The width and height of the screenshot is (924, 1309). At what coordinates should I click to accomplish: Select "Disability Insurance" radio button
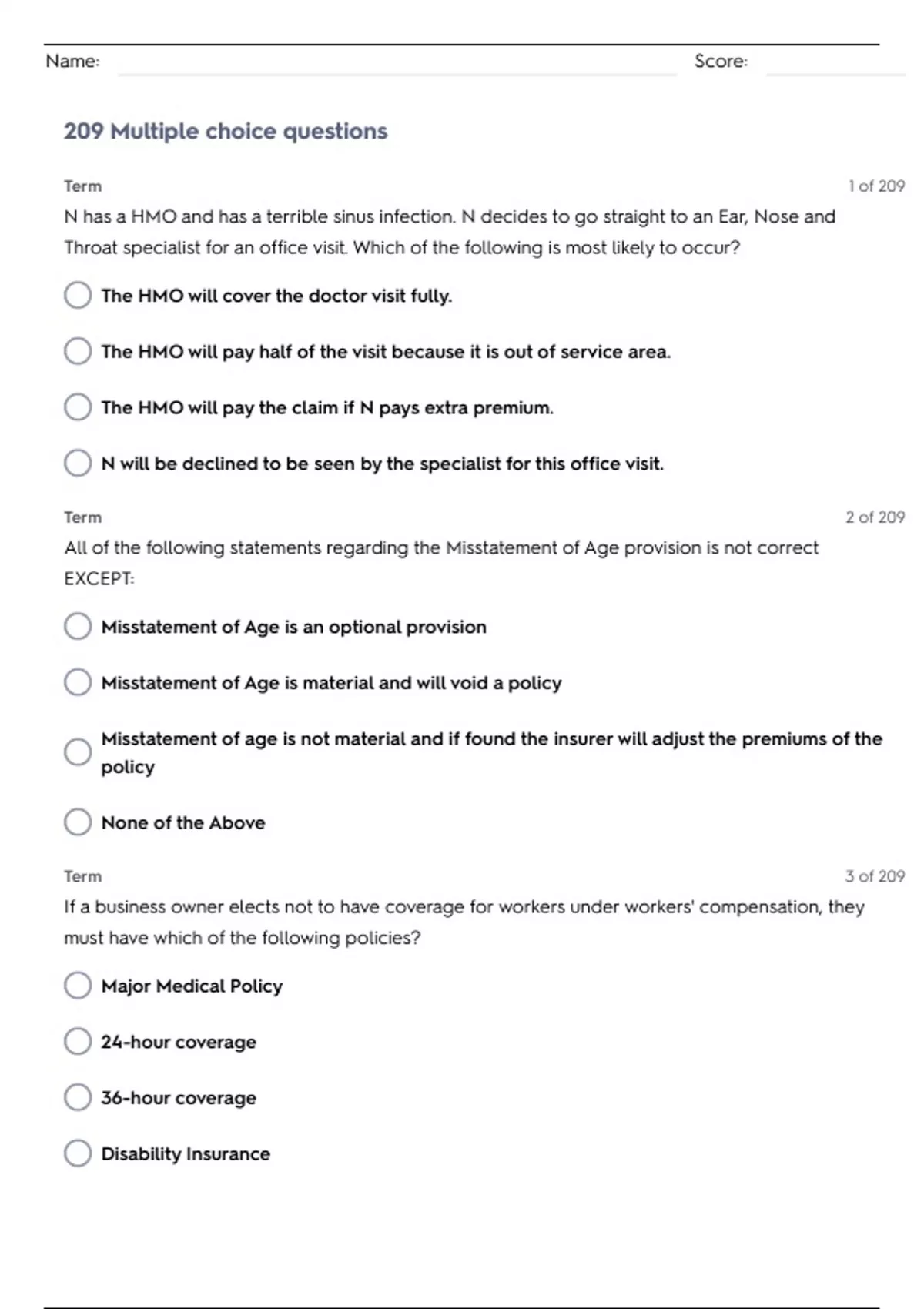click(78, 1153)
